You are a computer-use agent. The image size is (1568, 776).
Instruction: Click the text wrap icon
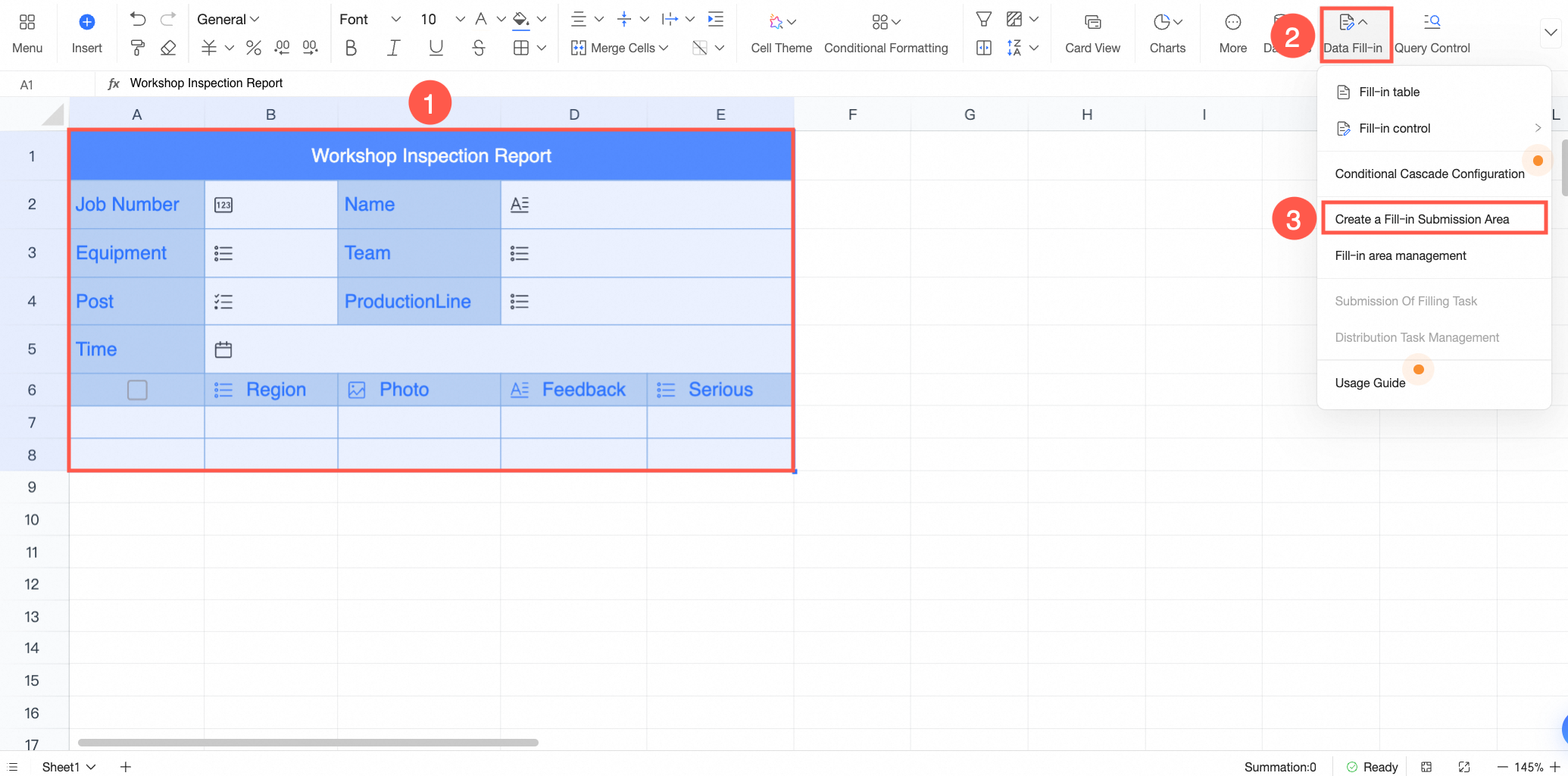coord(670,19)
